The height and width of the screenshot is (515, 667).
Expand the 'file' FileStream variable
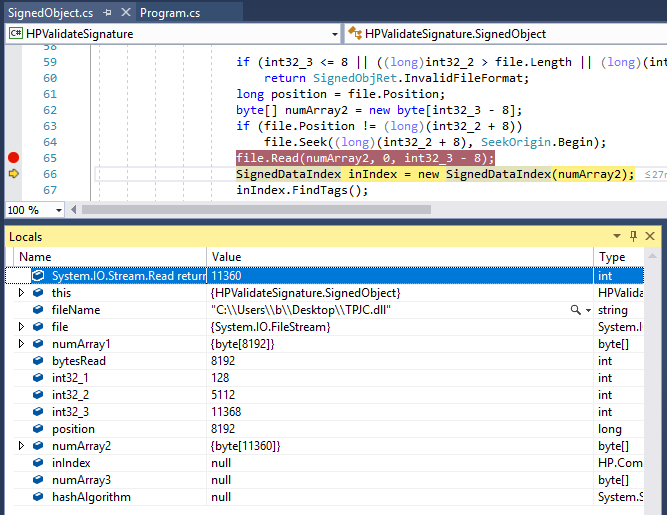click(21, 327)
